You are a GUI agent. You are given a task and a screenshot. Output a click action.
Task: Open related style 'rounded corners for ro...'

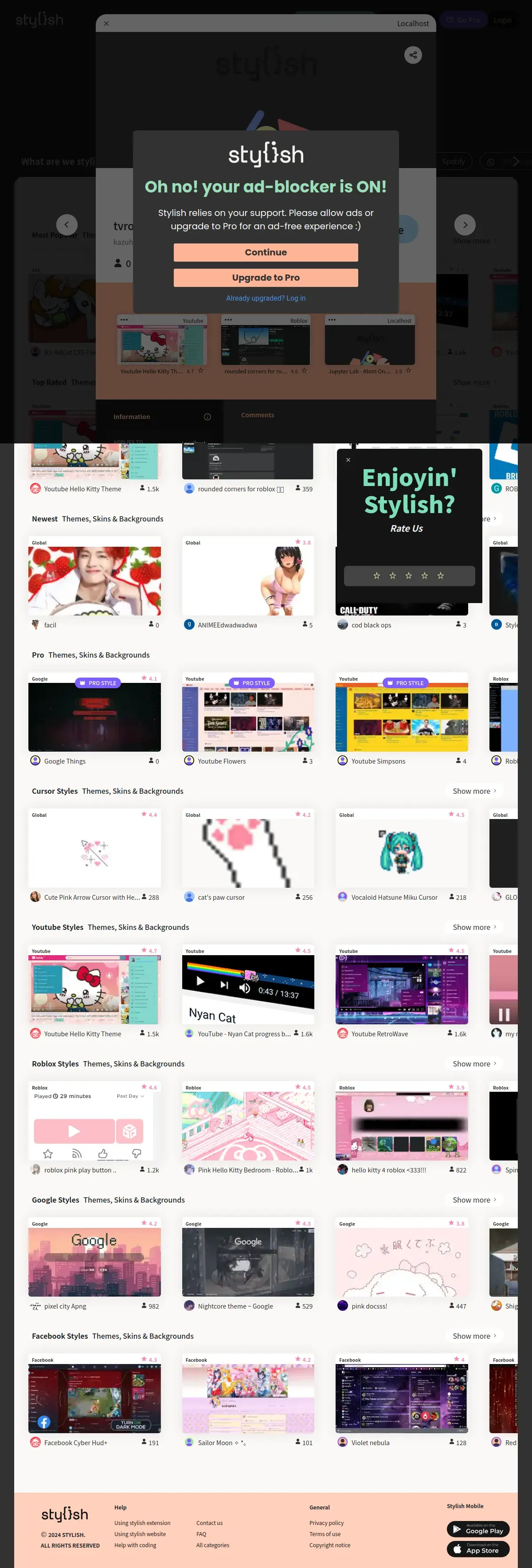266,345
